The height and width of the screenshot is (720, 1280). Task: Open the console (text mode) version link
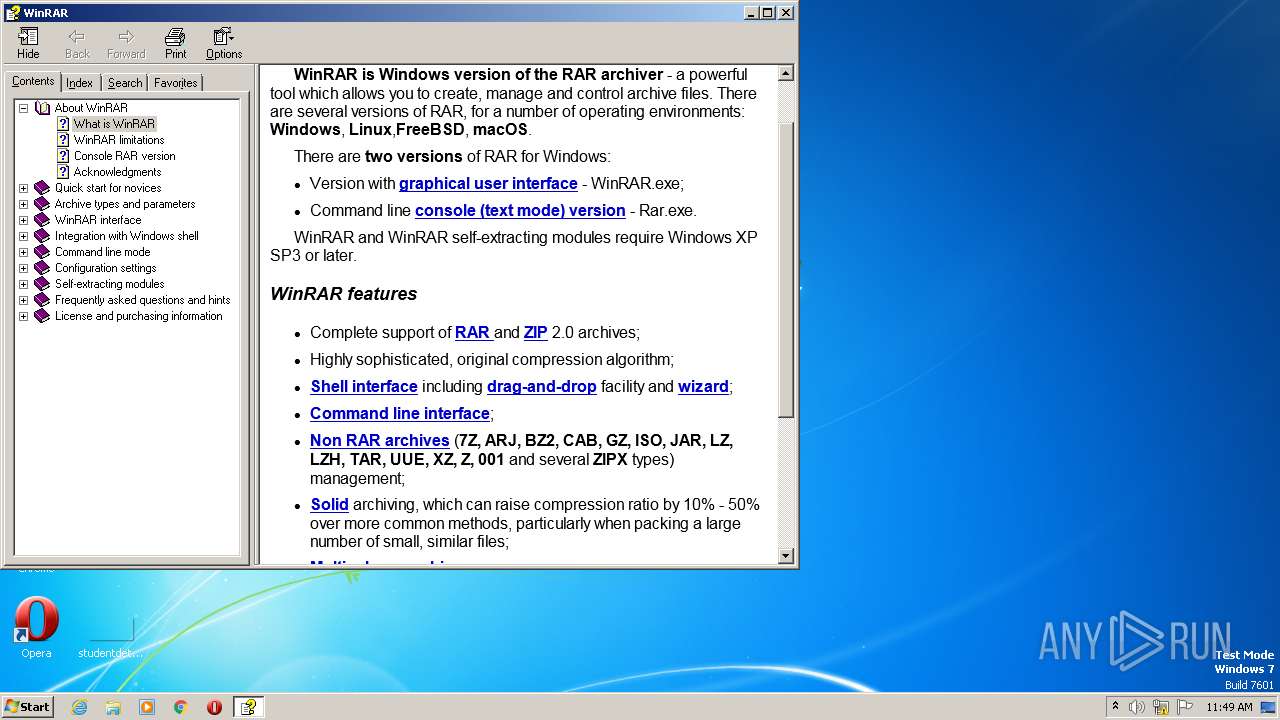tap(520, 211)
